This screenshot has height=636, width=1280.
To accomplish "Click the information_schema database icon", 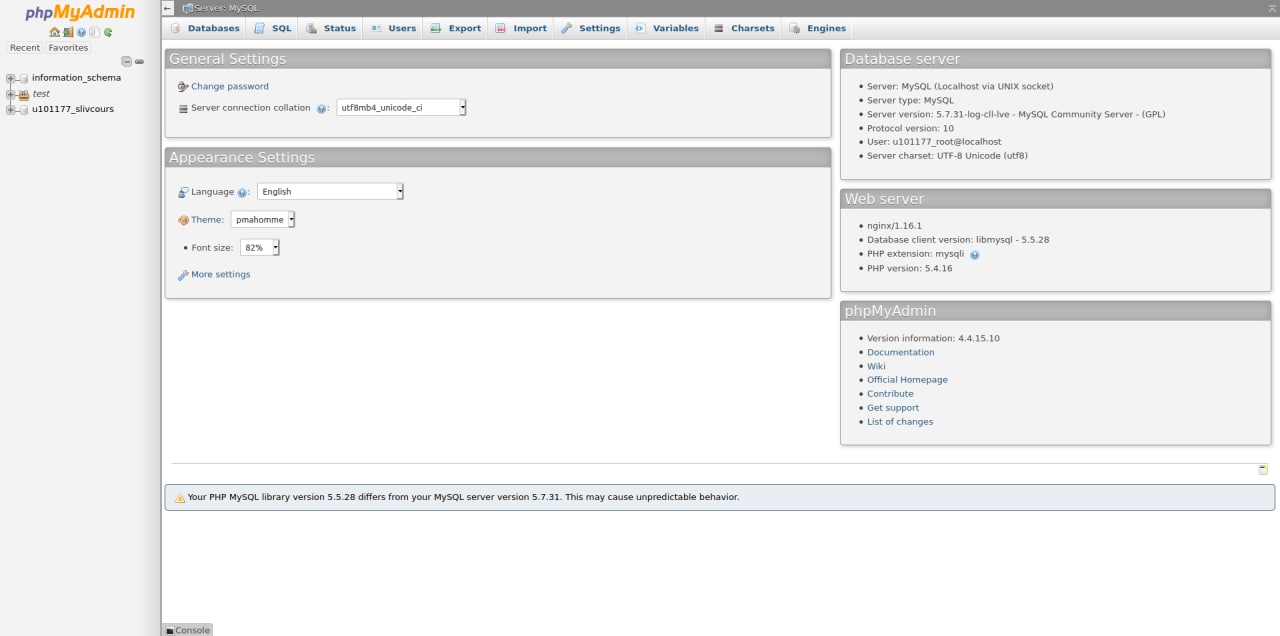I will (x=24, y=78).
